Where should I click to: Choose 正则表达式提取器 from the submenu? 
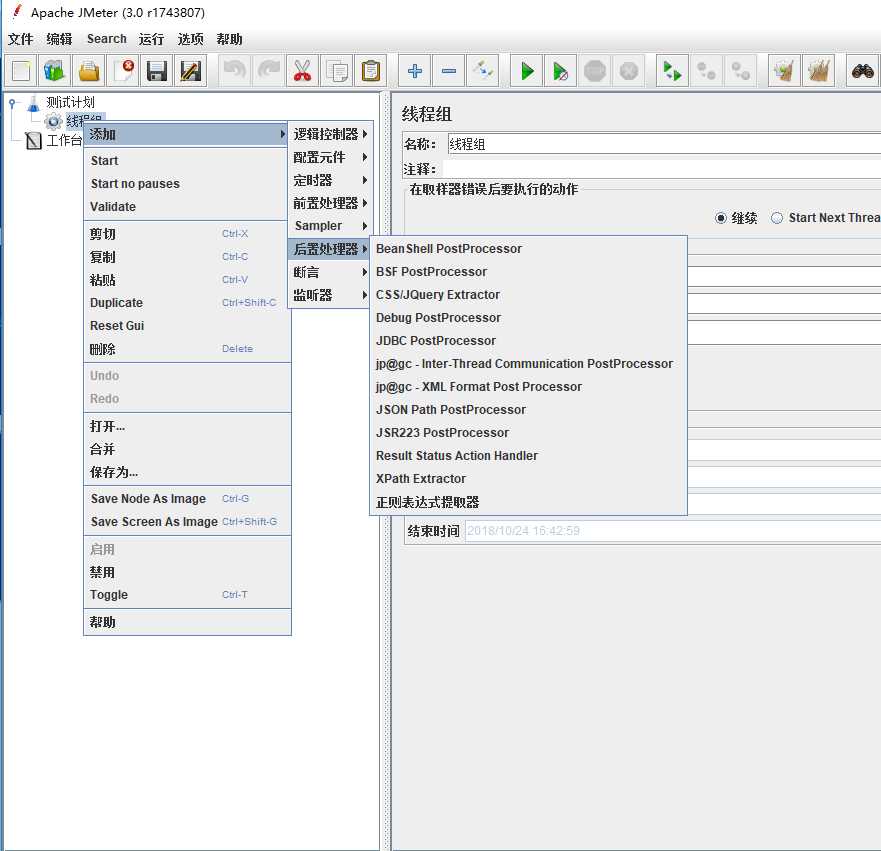coord(528,502)
